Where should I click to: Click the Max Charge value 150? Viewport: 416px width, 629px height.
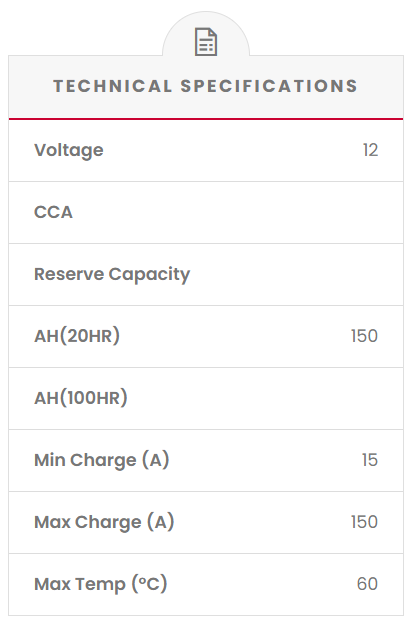[364, 522]
